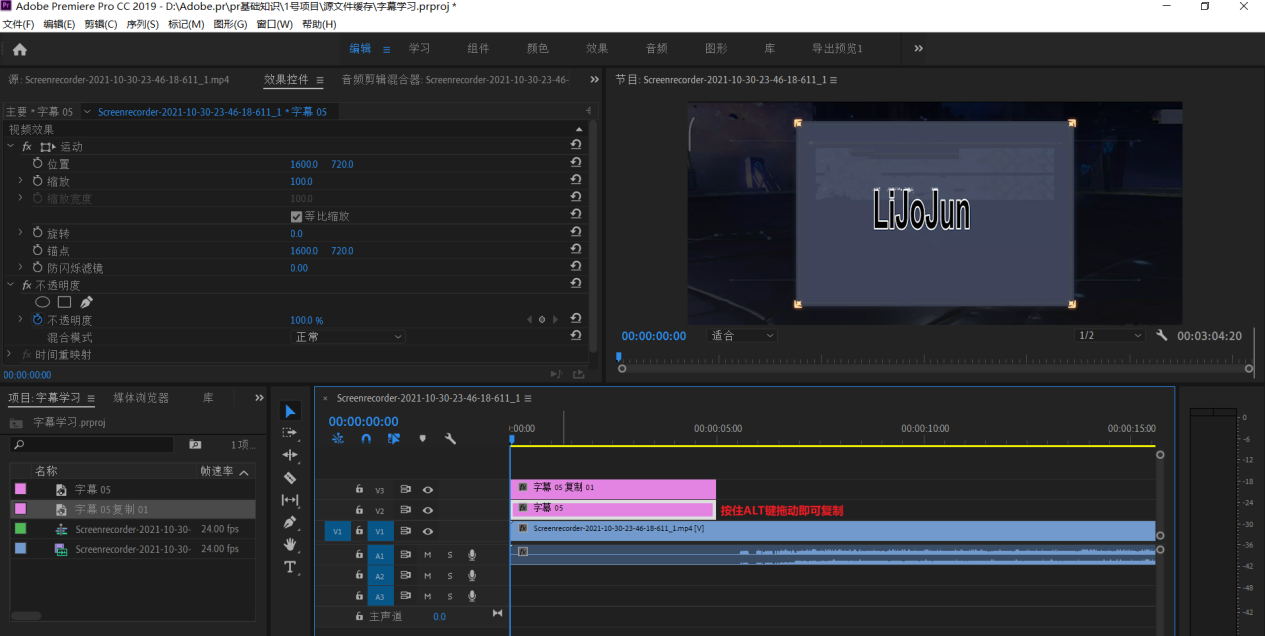This screenshot has width=1265, height=636.
Task: Hide track V3 with the eye icon
Action: click(428, 490)
